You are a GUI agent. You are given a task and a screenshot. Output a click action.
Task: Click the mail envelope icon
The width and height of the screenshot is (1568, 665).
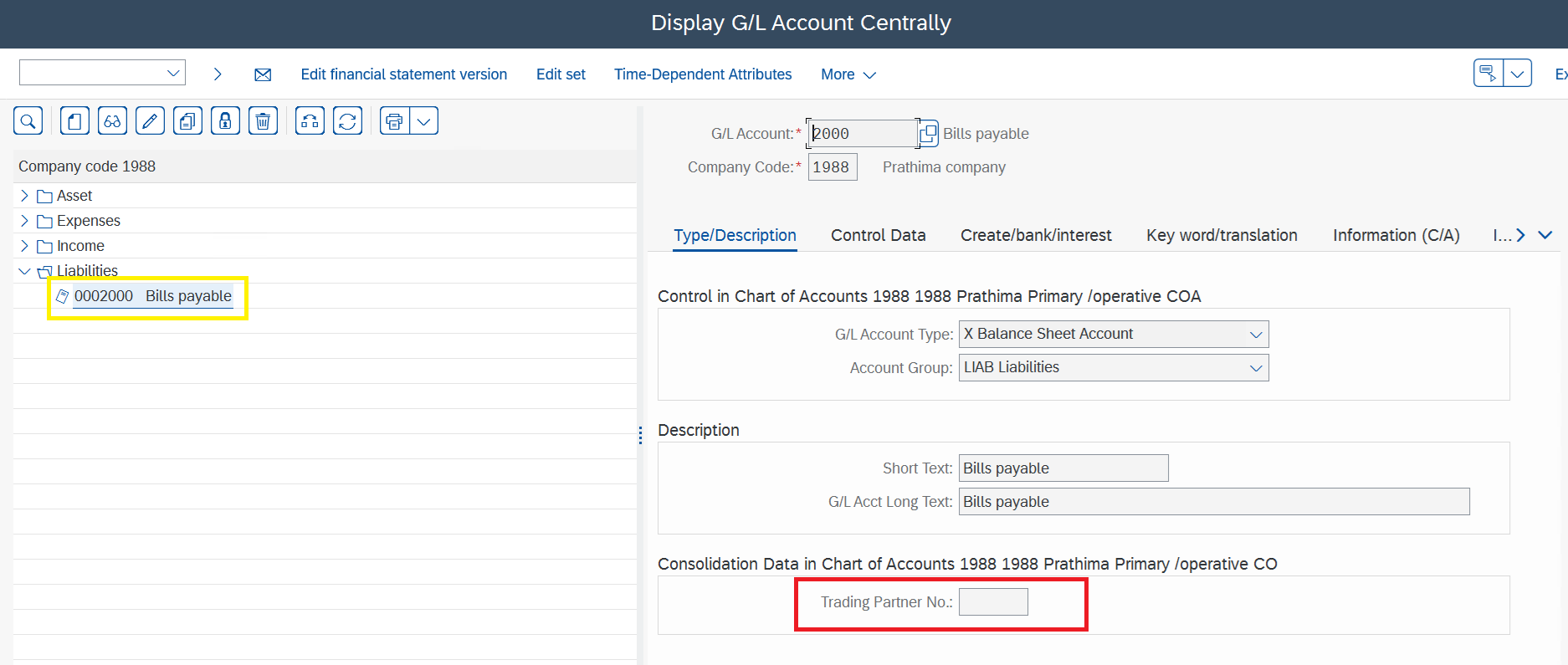[x=263, y=74]
